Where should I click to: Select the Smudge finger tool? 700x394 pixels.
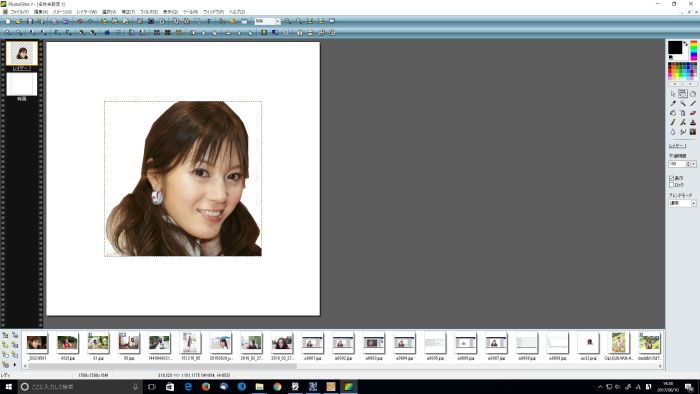[683, 132]
